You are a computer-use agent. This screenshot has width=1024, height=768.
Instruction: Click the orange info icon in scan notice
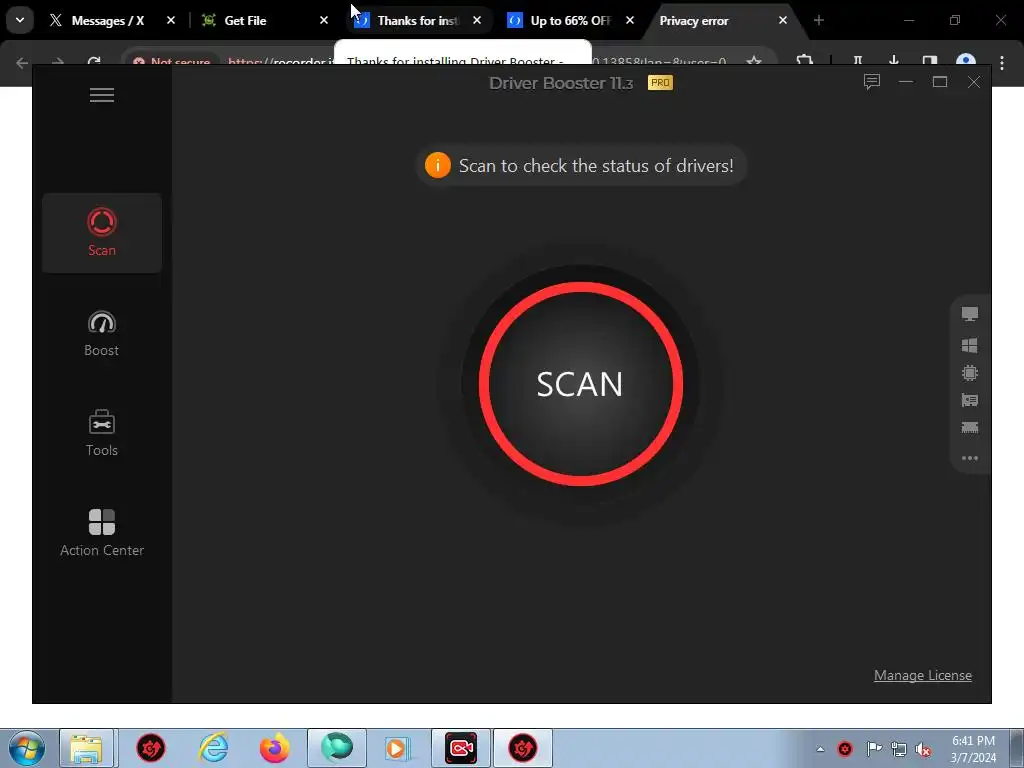click(438, 165)
